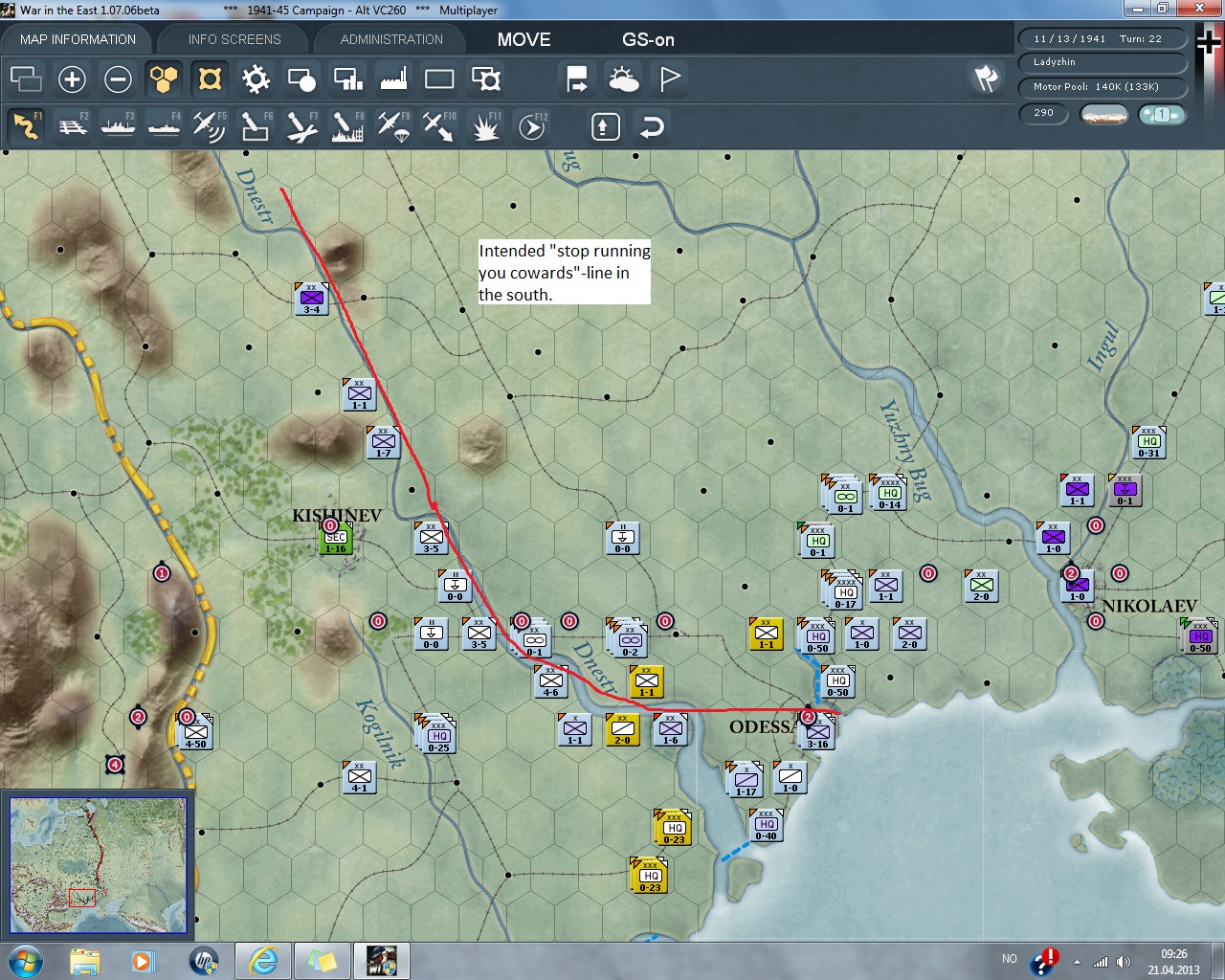Click the overlapping windows toolbar icon

point(26,78)
